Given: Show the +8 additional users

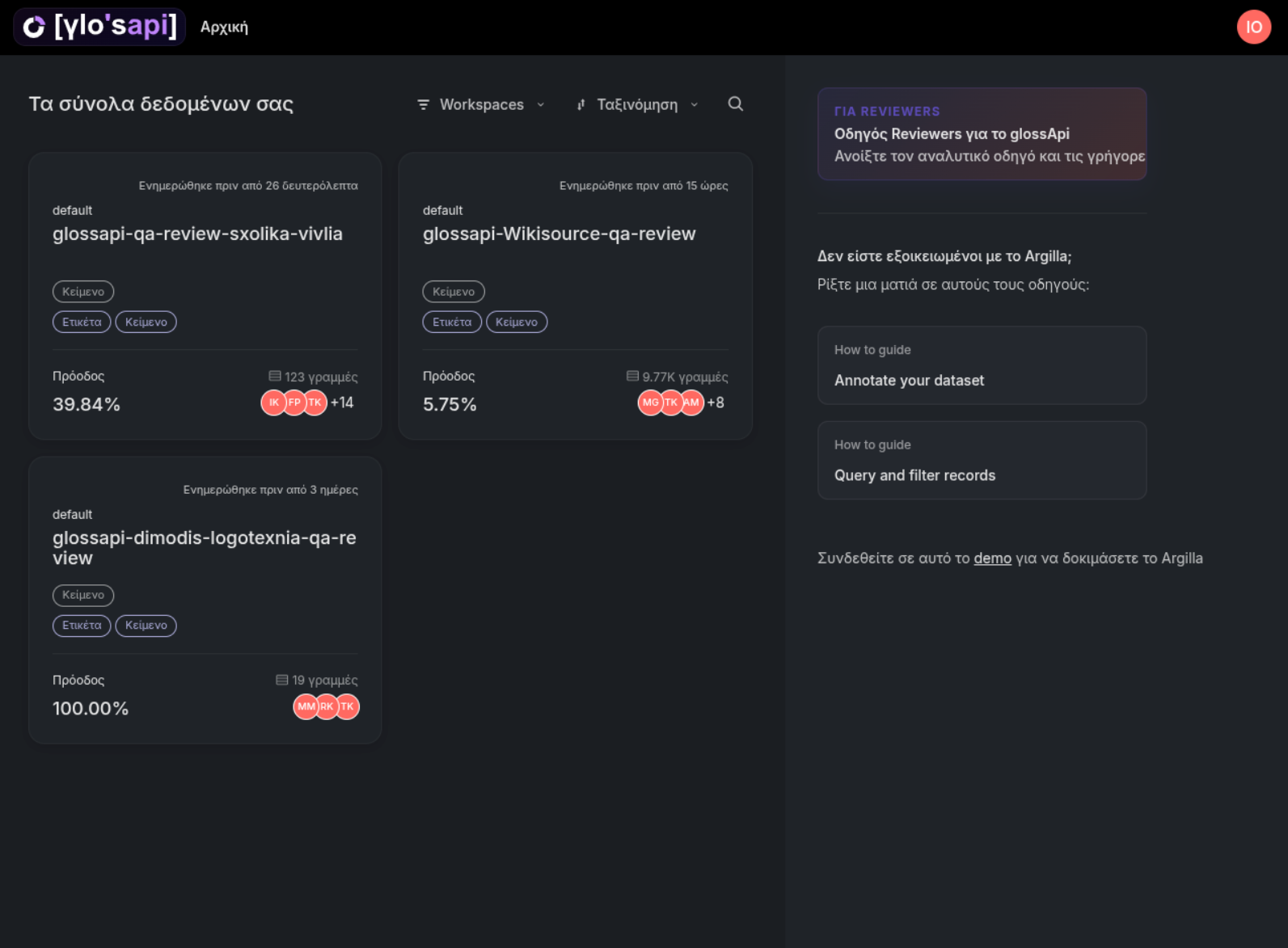Looking at the screenshot, I should pyautogui.click(x=716, y=402).
